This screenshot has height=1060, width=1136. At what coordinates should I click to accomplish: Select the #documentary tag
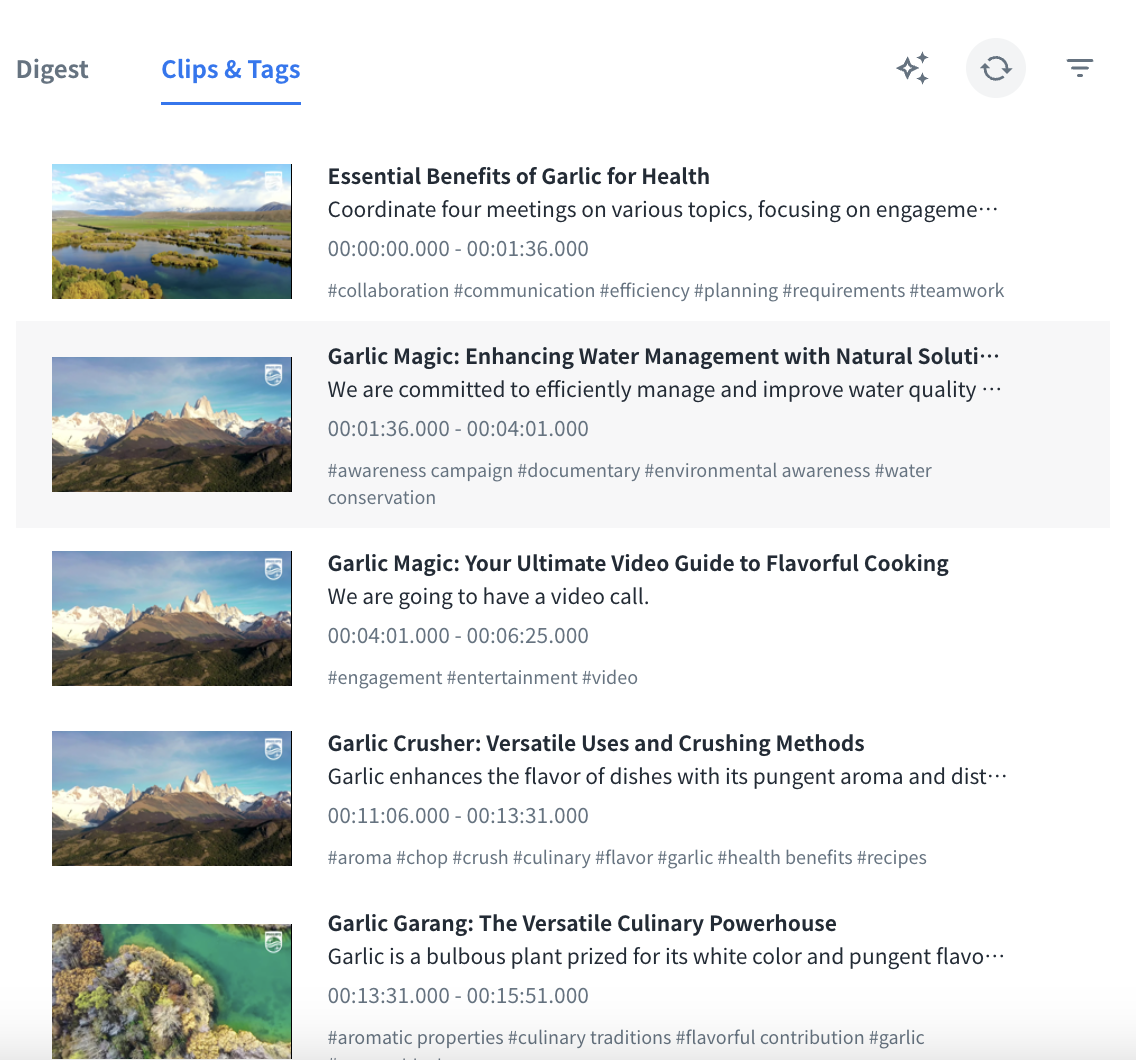click(x=578, y=471)
